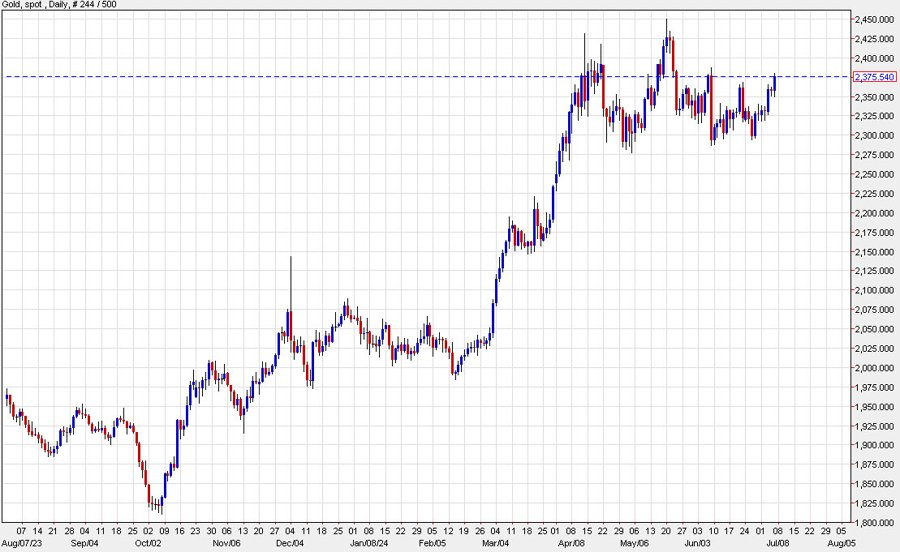Click the tall December spike candle wick
900x552 pixels.
pyautogui.click(x=290, y=283)
